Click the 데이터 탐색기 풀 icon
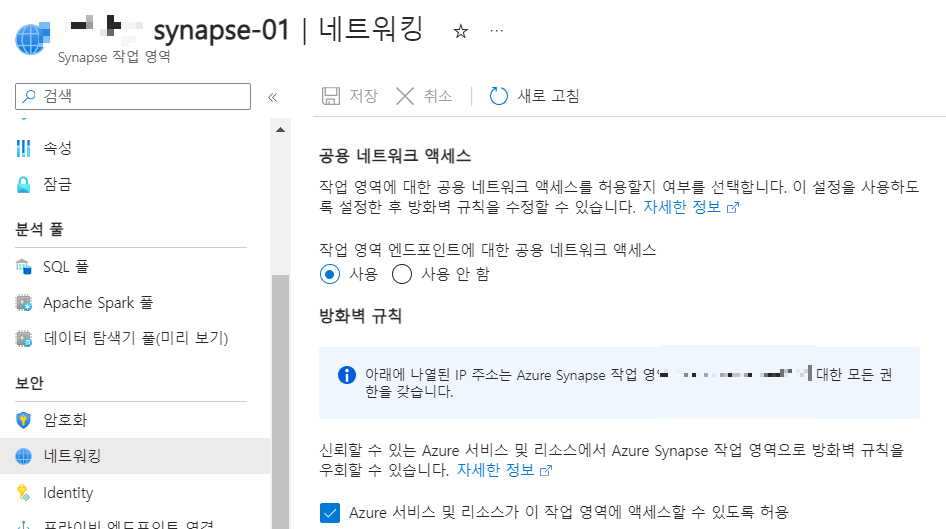This screenshot has width=946, height=529. pyautogui.click(x=24, y=338)
